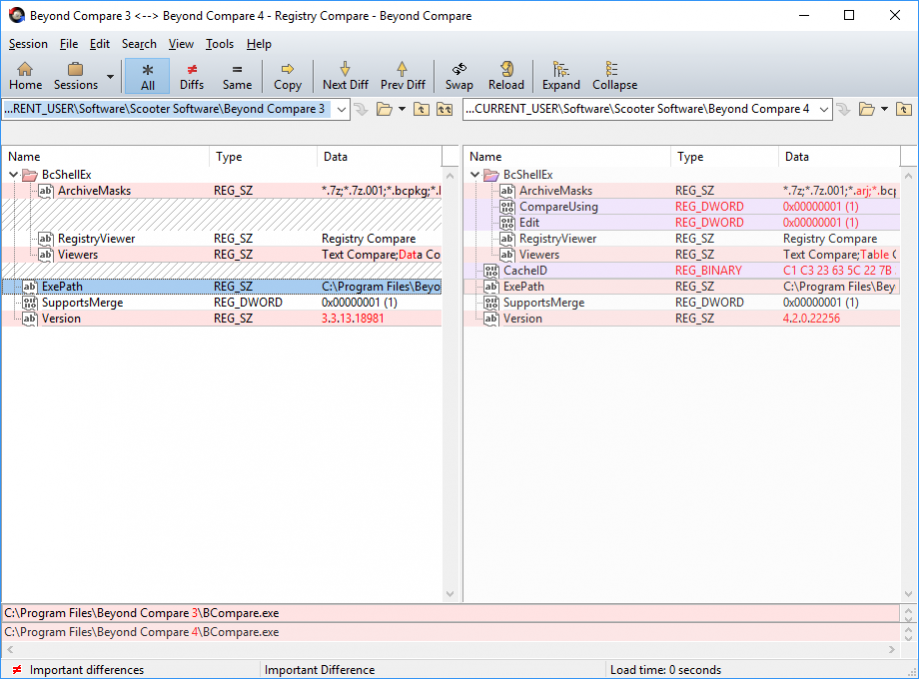Click the Home toolbar icon

pyautogui.click(x=25, y=76)
